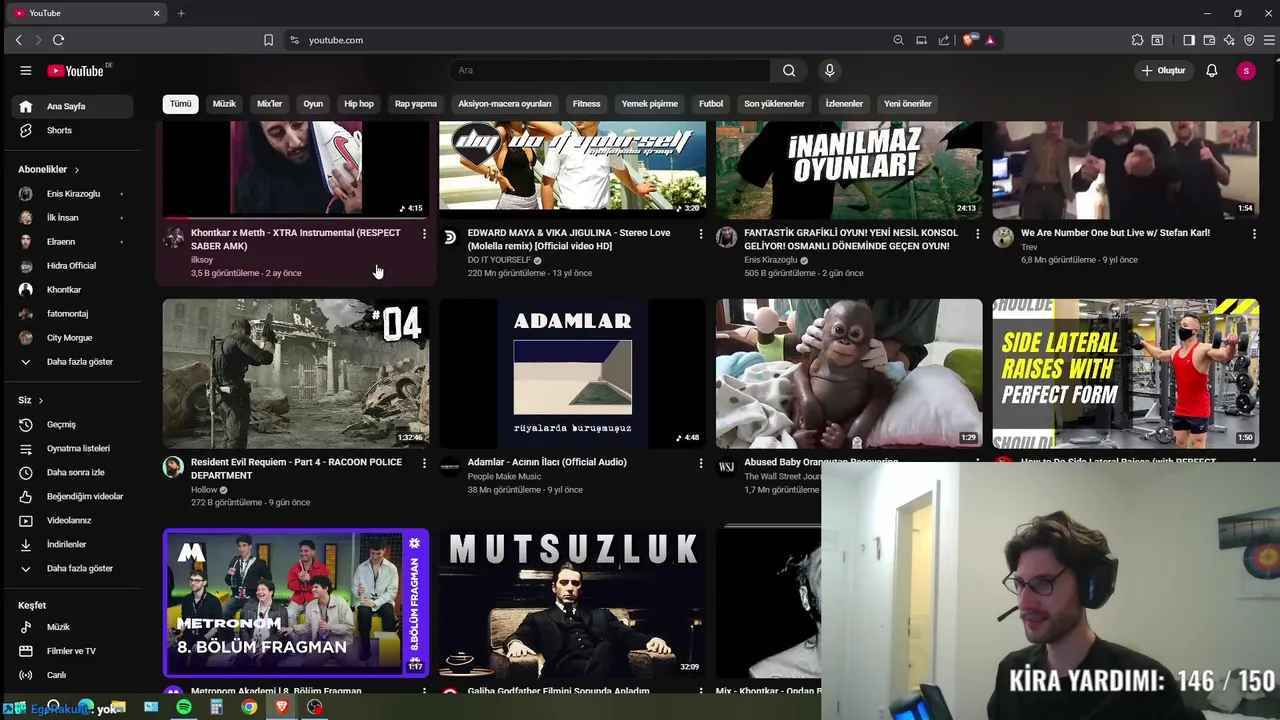Open Enis Kirazoglu subscription channel

(73, 194)
